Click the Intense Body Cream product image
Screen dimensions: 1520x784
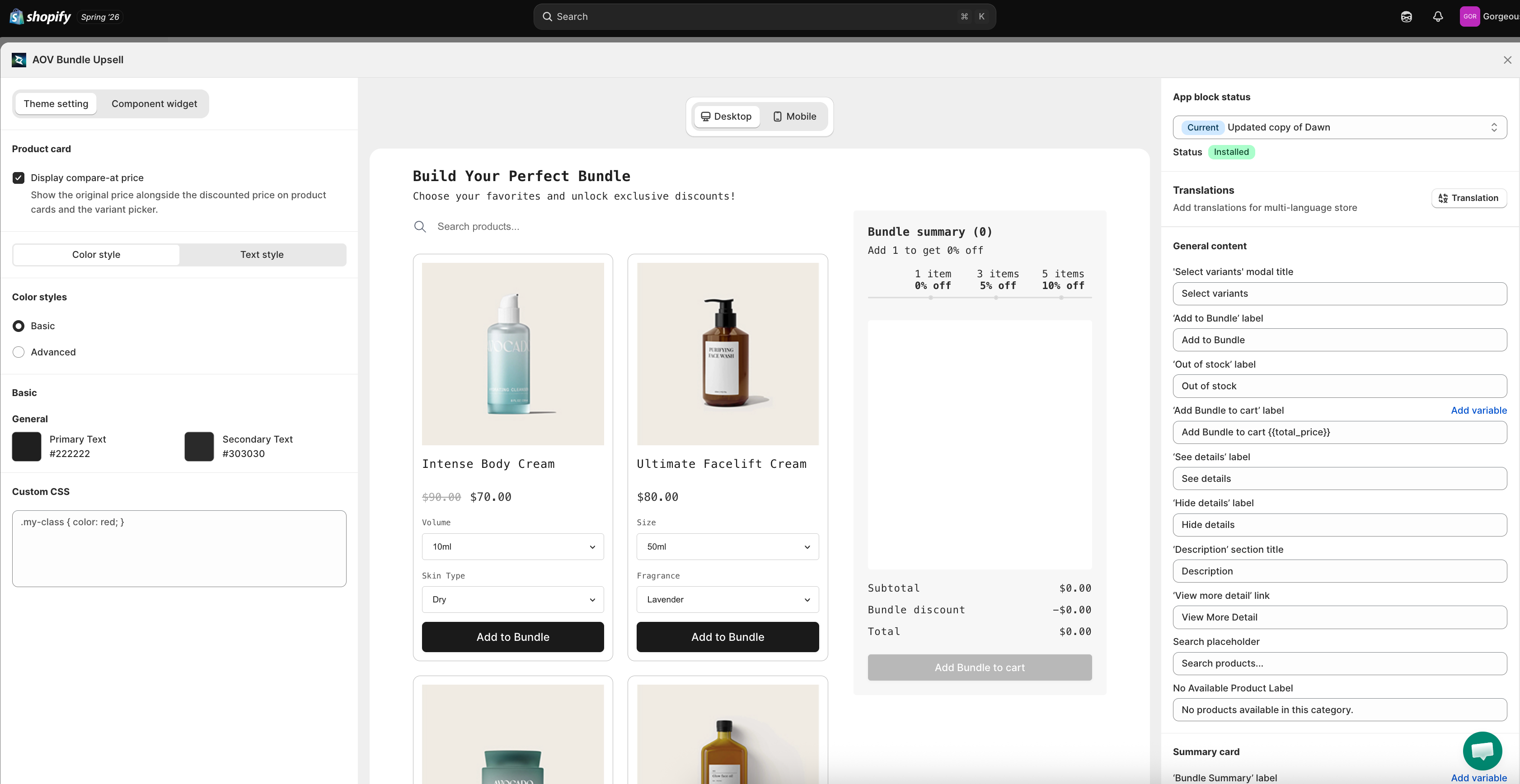click(513, 354)
